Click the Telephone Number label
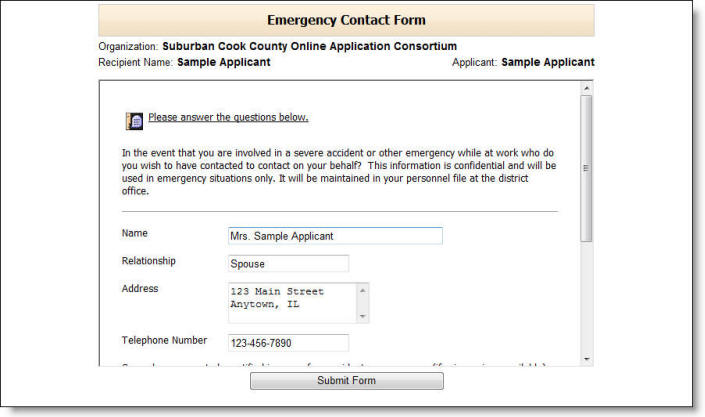705x417 pixels. click(165, 340)
